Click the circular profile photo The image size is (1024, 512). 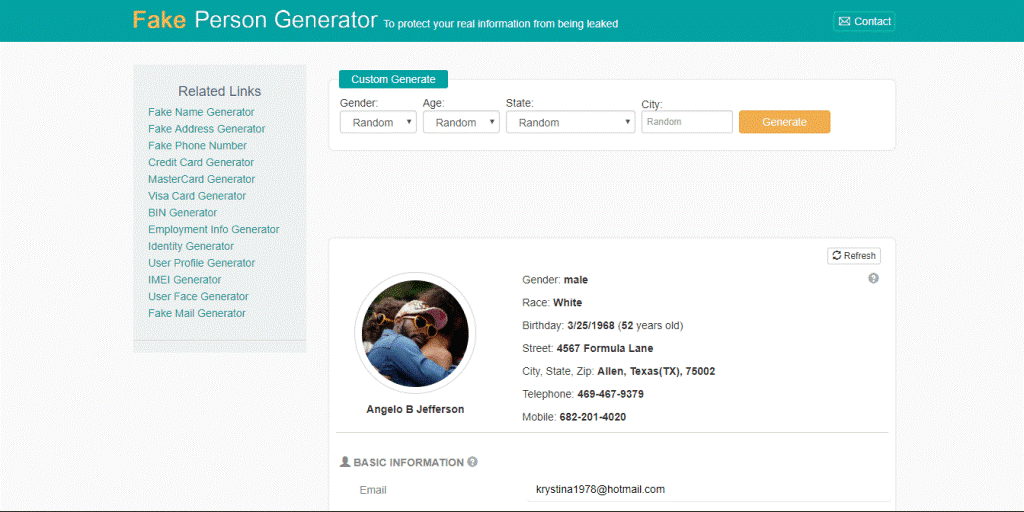[415, 333]
